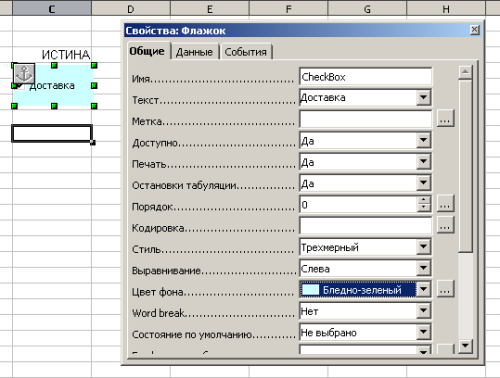Click the Бледно-зеленый color swatch field
Image resolution: width=500 pixels, height=378 pixels.
(358, 290)
